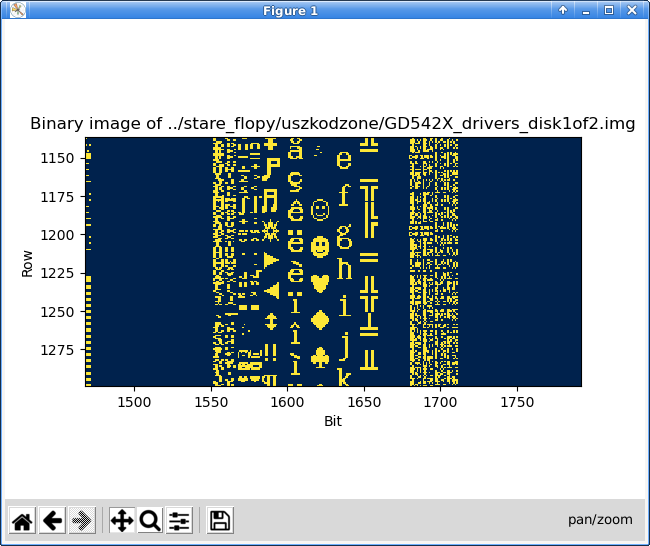Screen dimensions: 650x546
Task: Click the right-pointing triangle glyph in the plot
Action: tap(271, 260)
